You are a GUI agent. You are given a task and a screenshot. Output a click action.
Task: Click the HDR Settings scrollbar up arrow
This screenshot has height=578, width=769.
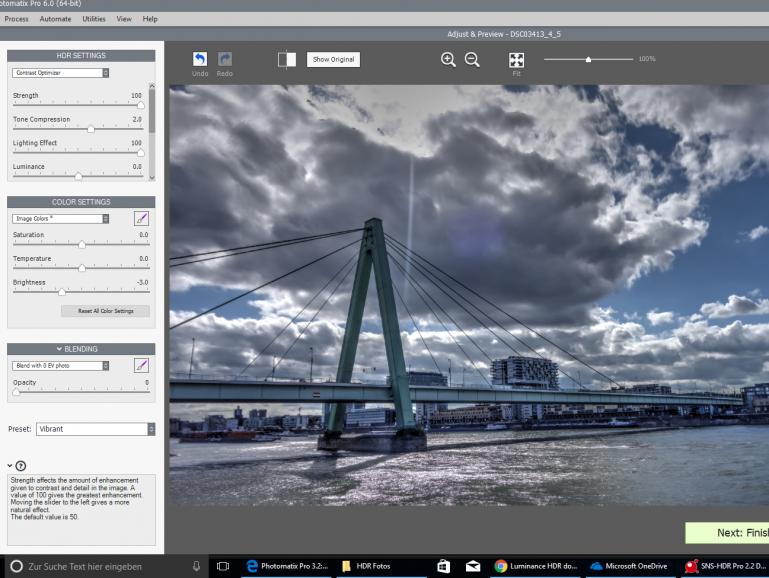(152, 86)
